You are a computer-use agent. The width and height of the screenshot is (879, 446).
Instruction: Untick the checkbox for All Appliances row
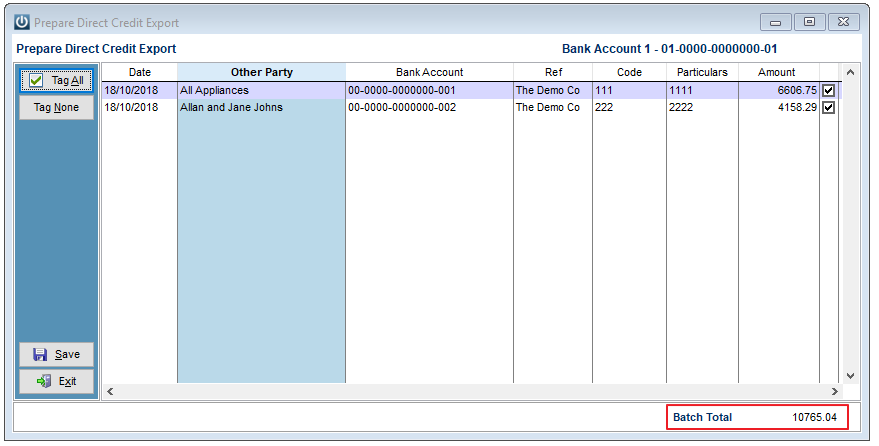pos(828,90)
